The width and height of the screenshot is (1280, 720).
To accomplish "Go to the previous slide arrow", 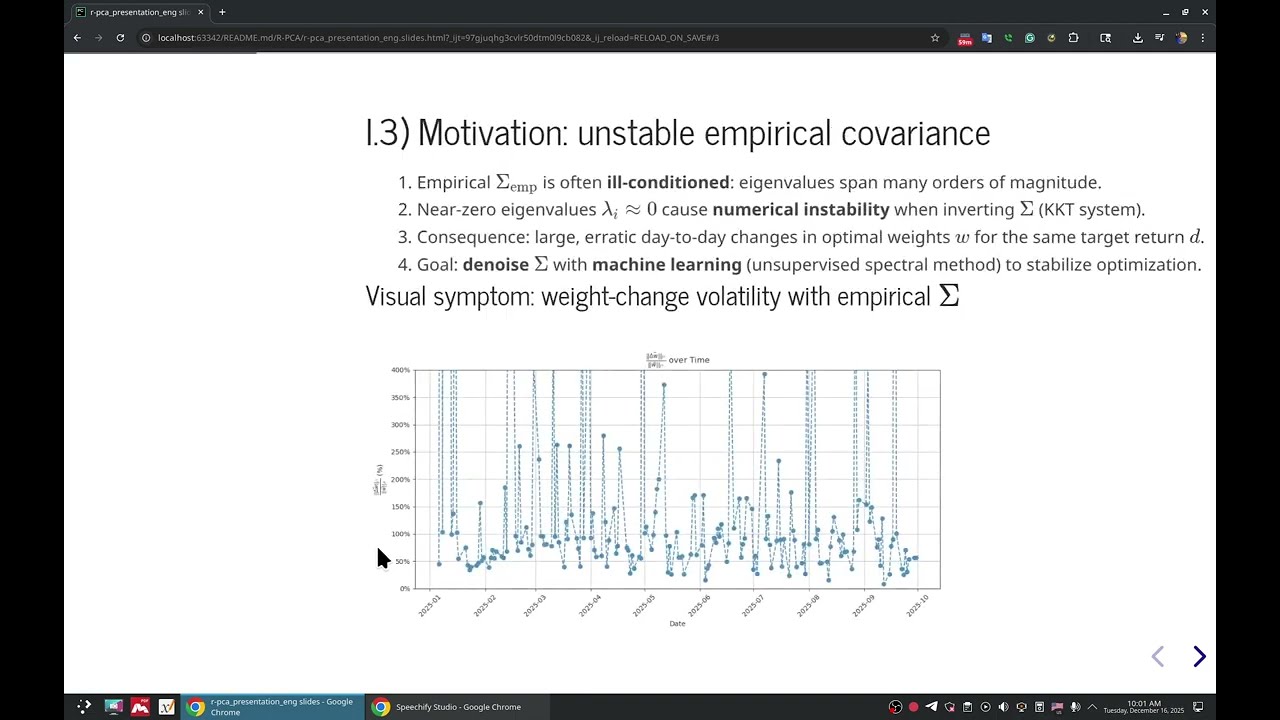I will tap(1158, 656).
